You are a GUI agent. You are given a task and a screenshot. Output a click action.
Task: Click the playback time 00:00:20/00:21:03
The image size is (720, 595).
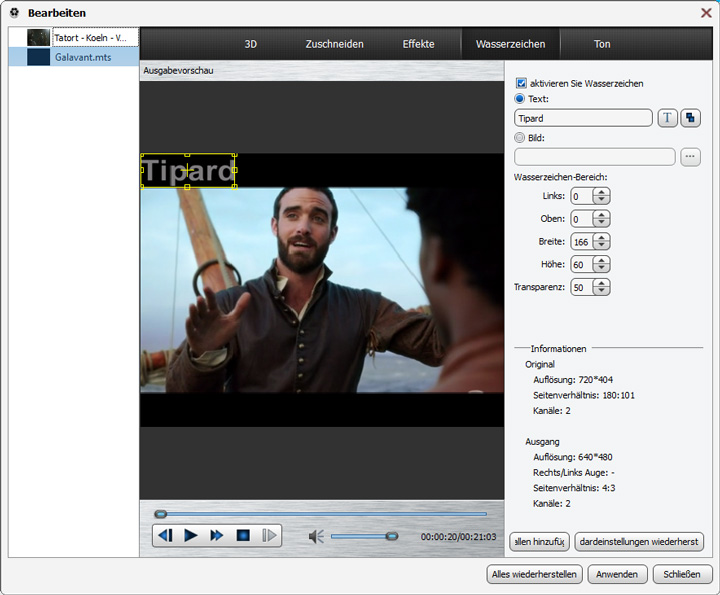(x=458, y=536)
